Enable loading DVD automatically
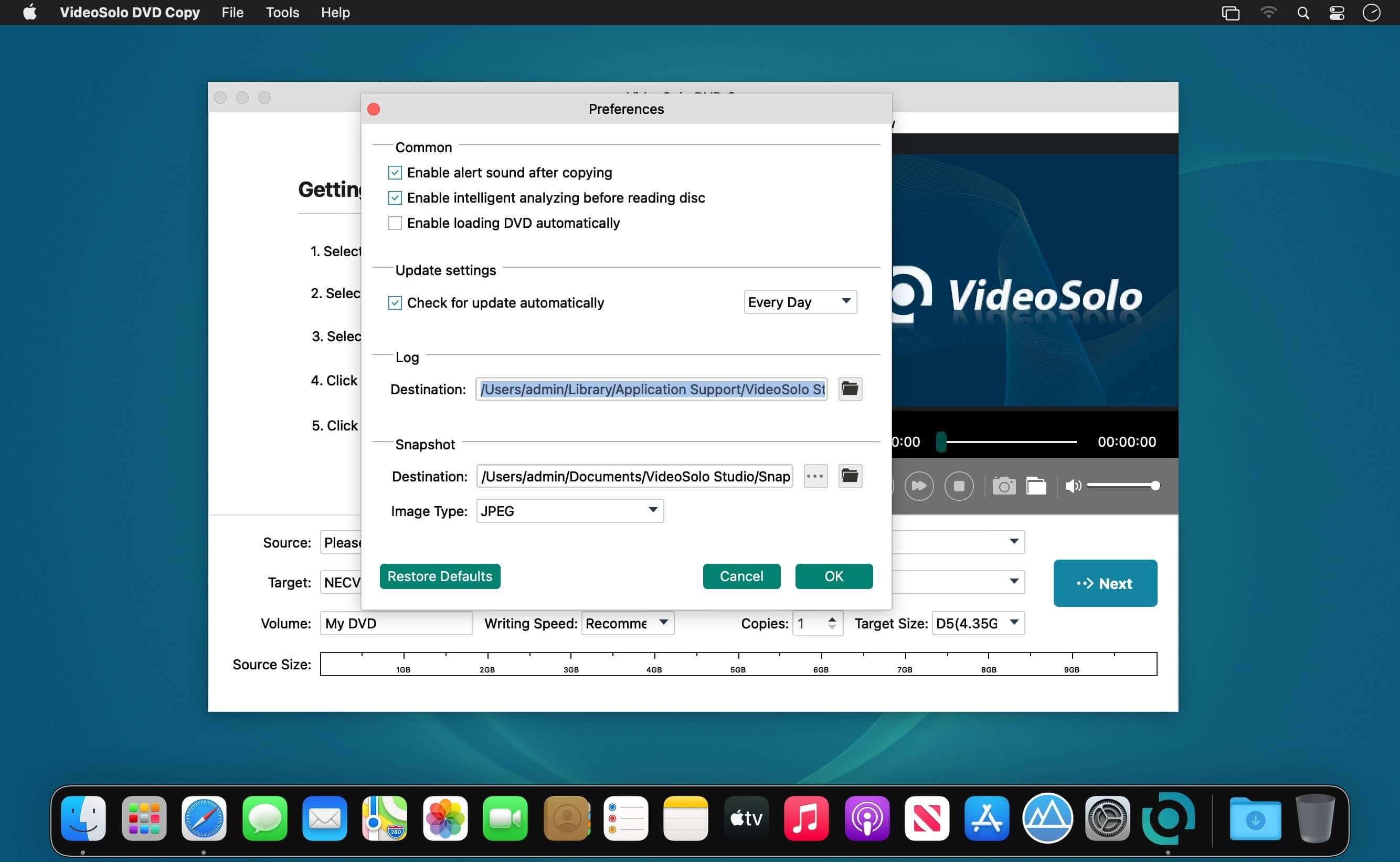Image resolution: width=1400 pixels, height=862 pixels. (394, 223)
